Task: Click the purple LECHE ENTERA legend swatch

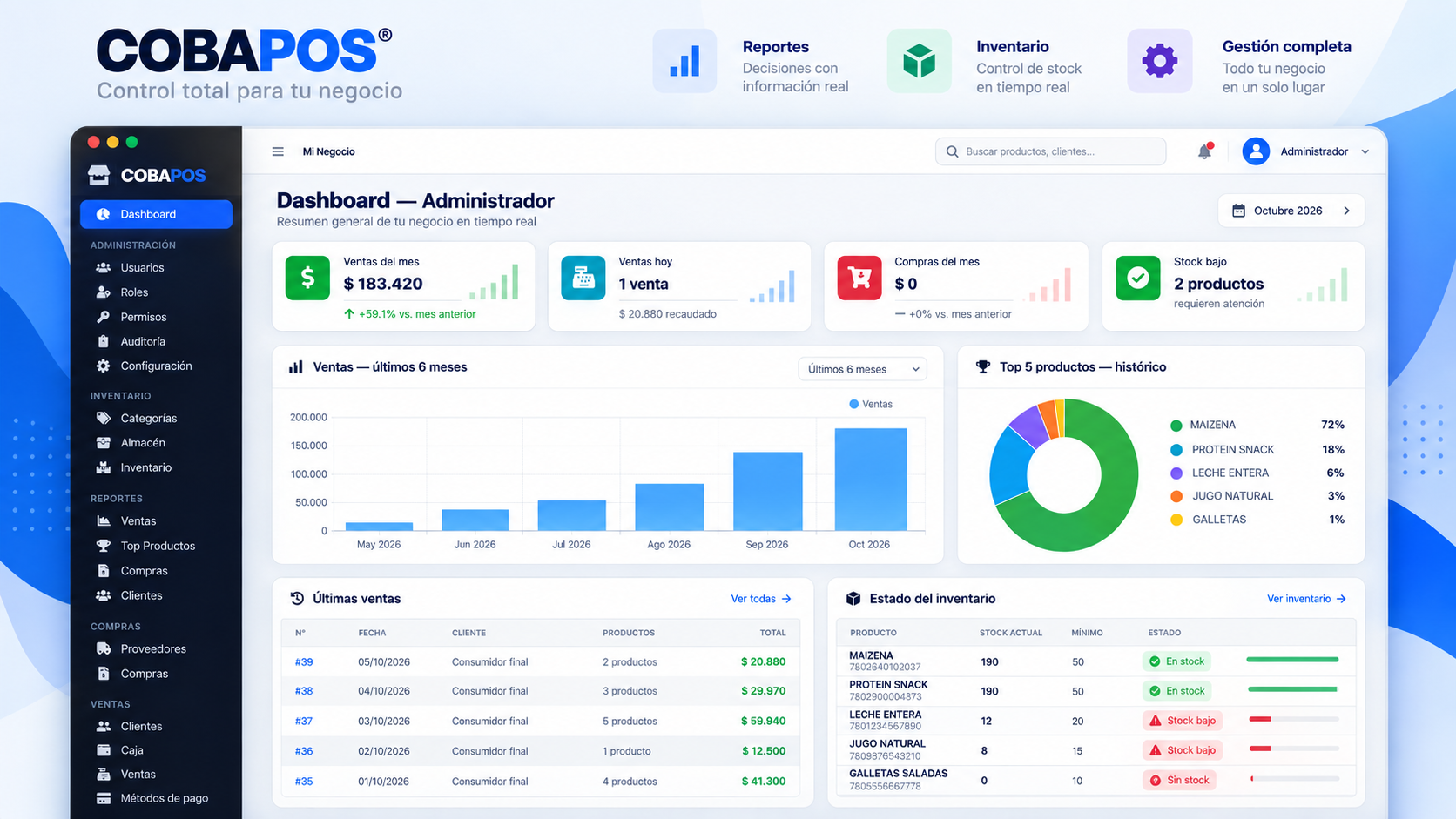Action: [1176, 473]
